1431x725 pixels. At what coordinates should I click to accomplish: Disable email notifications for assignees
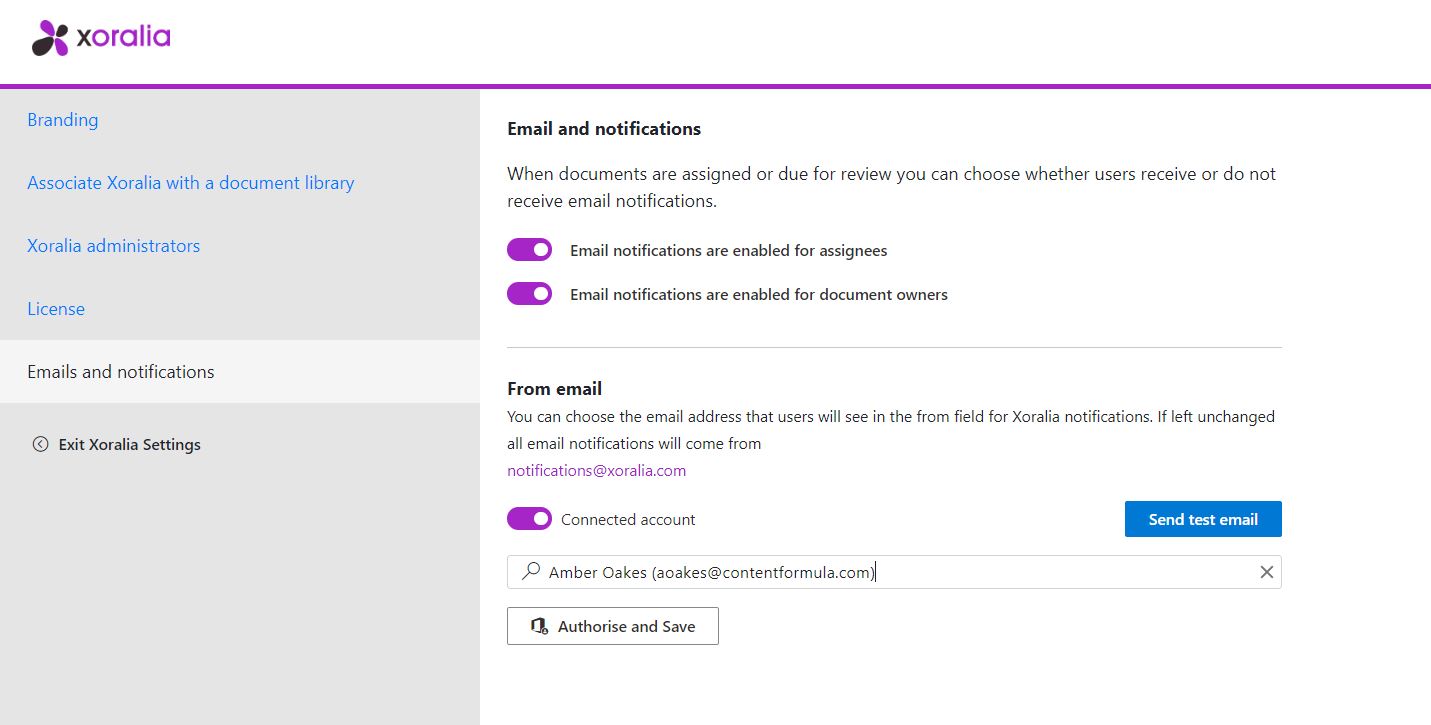coord(529,250)
